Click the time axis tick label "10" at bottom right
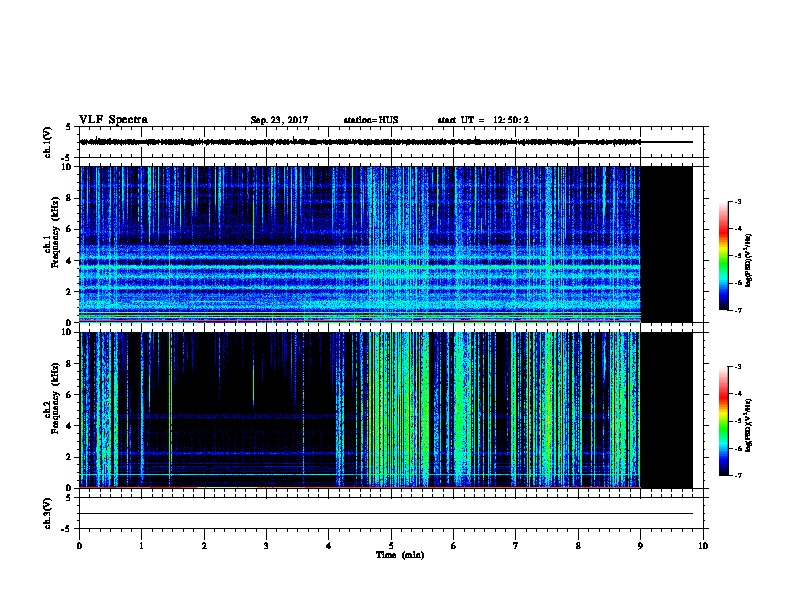 [703, 546]
